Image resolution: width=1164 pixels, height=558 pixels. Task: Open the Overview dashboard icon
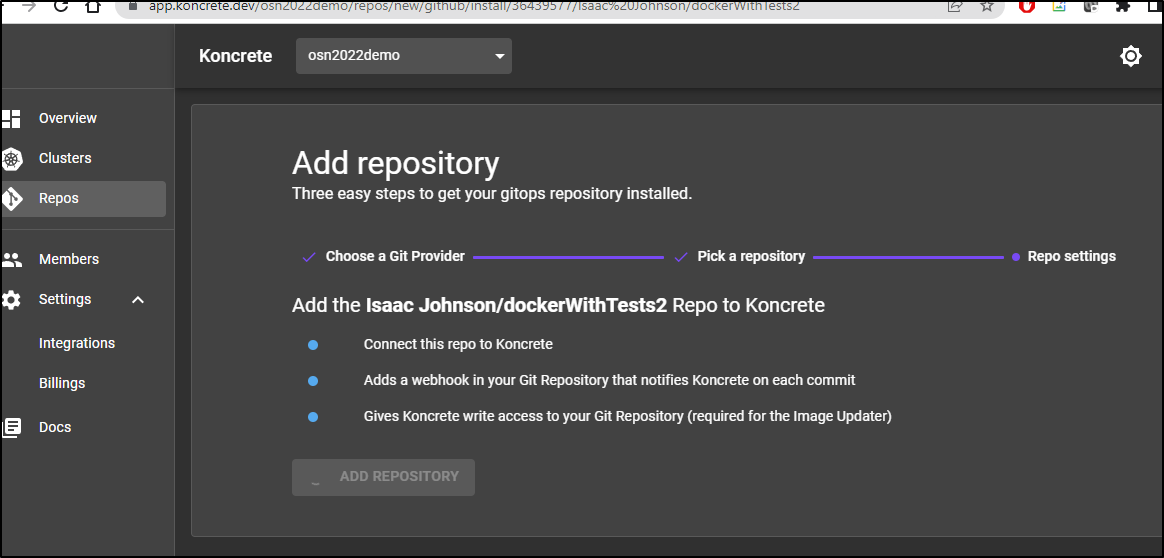point(10,118)
